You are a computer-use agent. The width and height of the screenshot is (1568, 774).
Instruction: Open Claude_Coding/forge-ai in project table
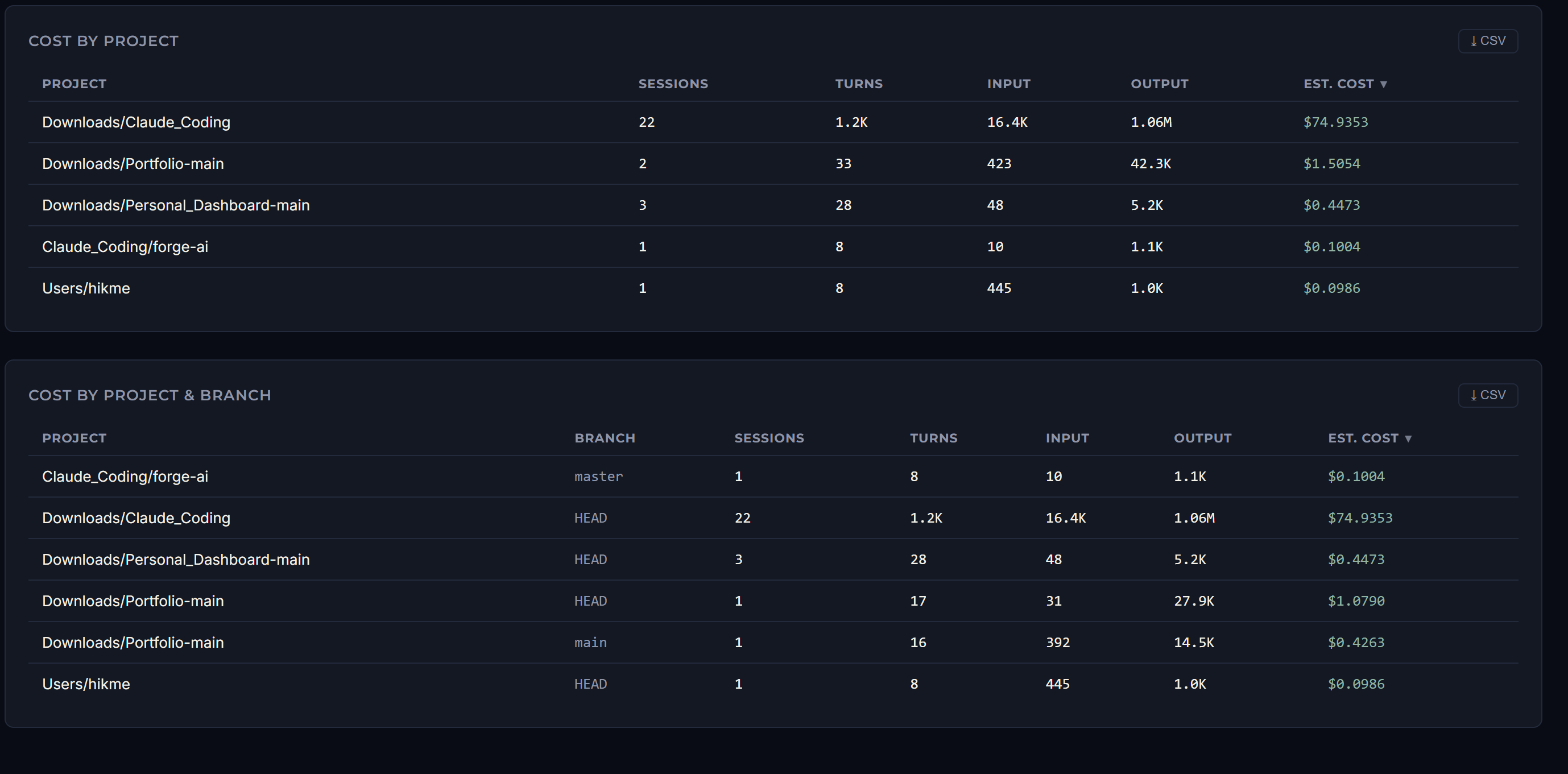tap(125, 247)
